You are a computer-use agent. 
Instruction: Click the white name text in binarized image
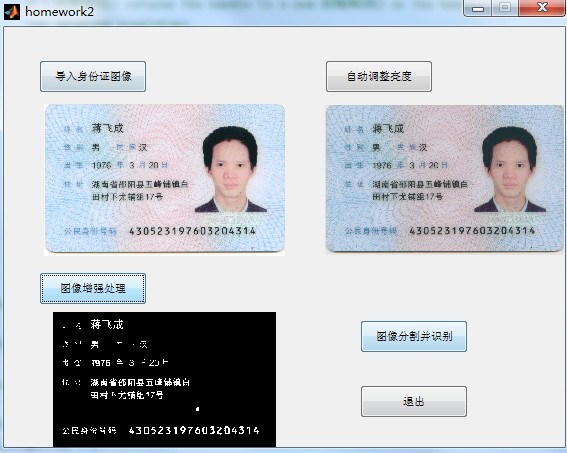107,324
